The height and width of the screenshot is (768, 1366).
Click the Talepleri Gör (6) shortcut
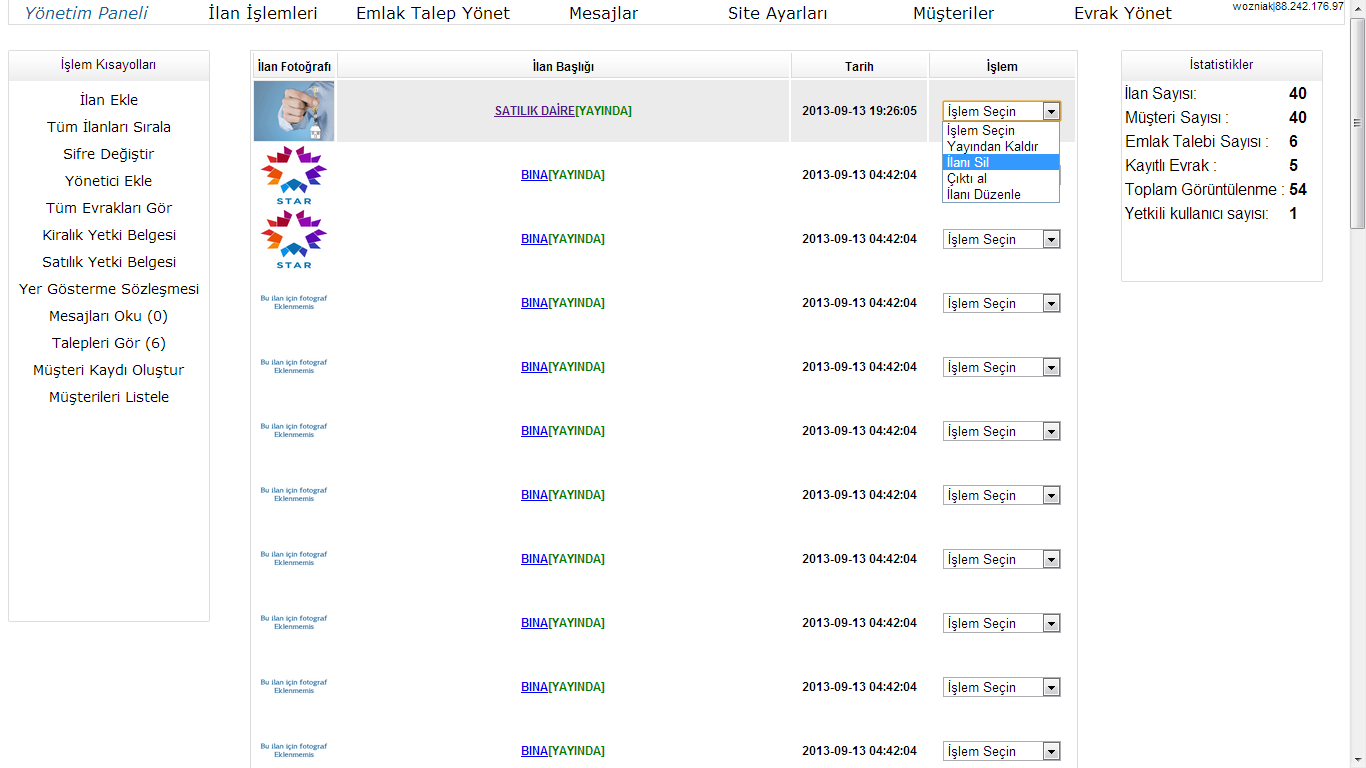[x=109, y=343]
